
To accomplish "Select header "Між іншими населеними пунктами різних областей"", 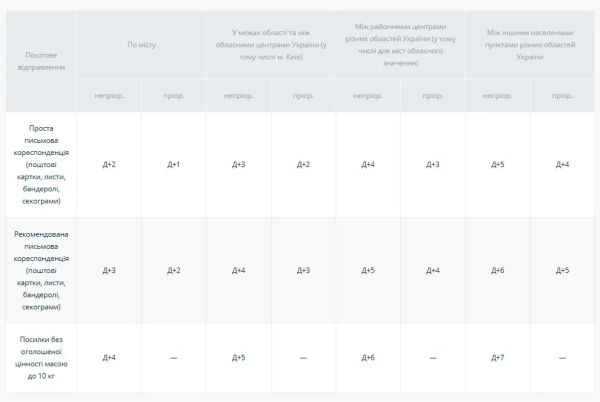I will [x=530, y=46].
